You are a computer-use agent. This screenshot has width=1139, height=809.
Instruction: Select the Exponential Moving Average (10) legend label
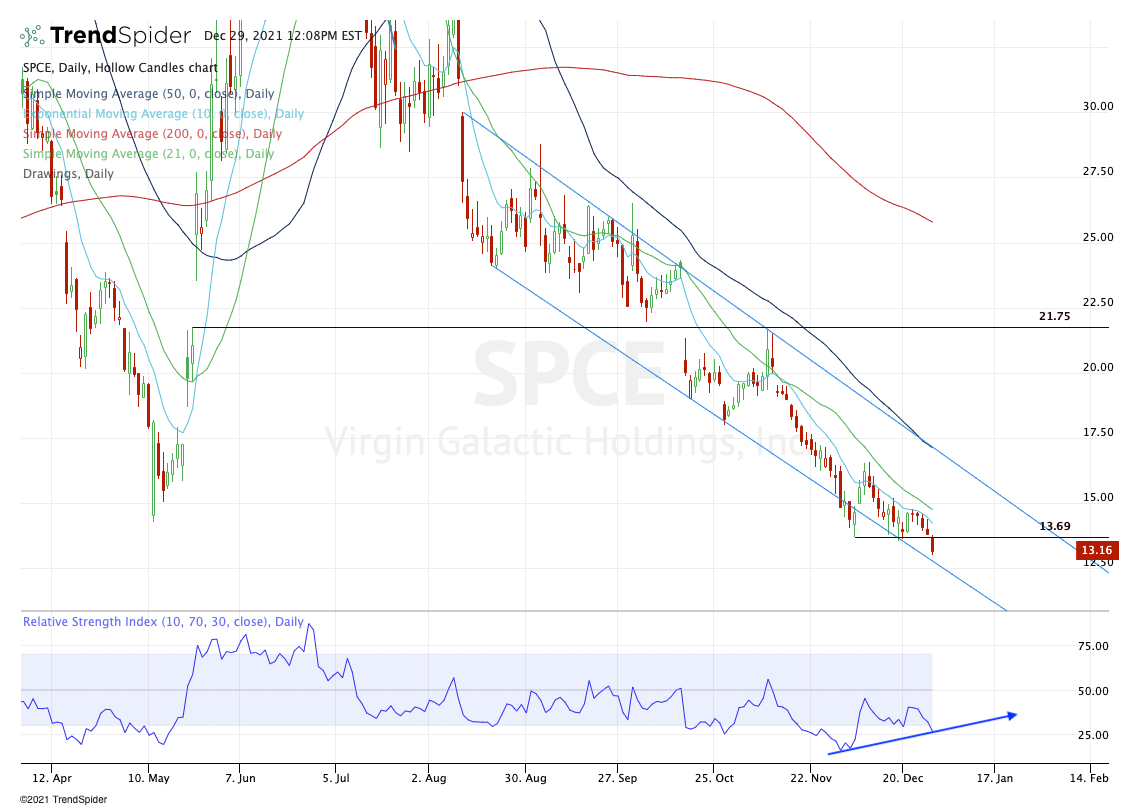tap(163, 113)
